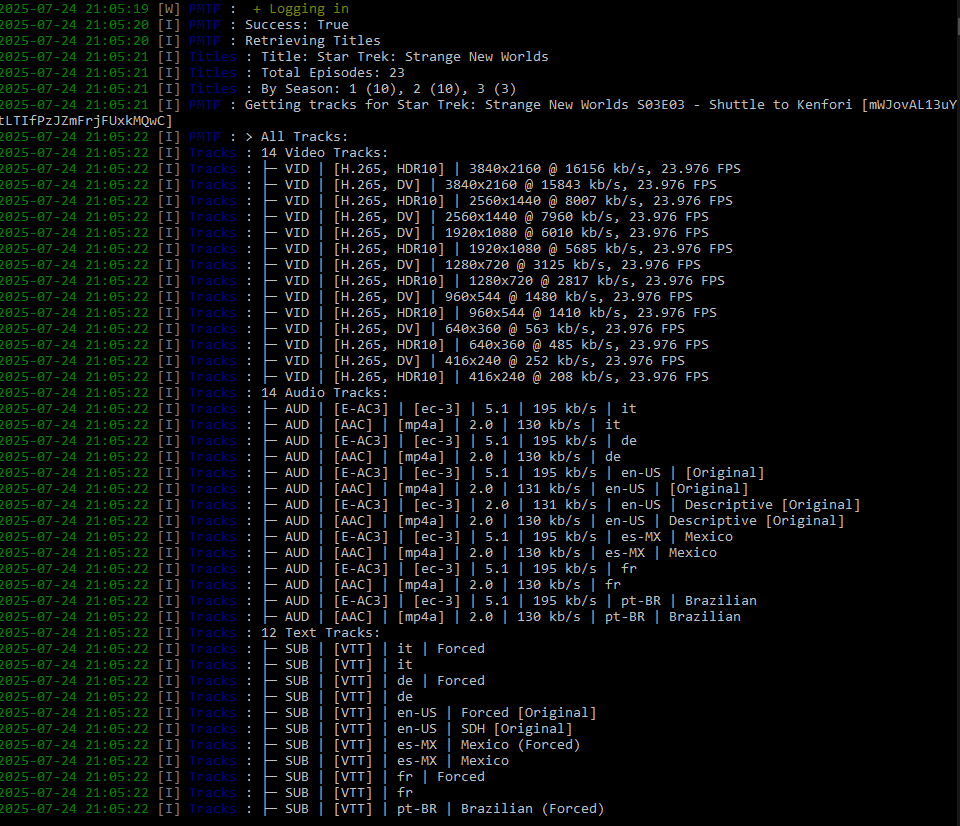Select pt-BR 'Brazilian (Forced)' subtitle row
This screenshot has height=826, width=960.
click(433, 808)
